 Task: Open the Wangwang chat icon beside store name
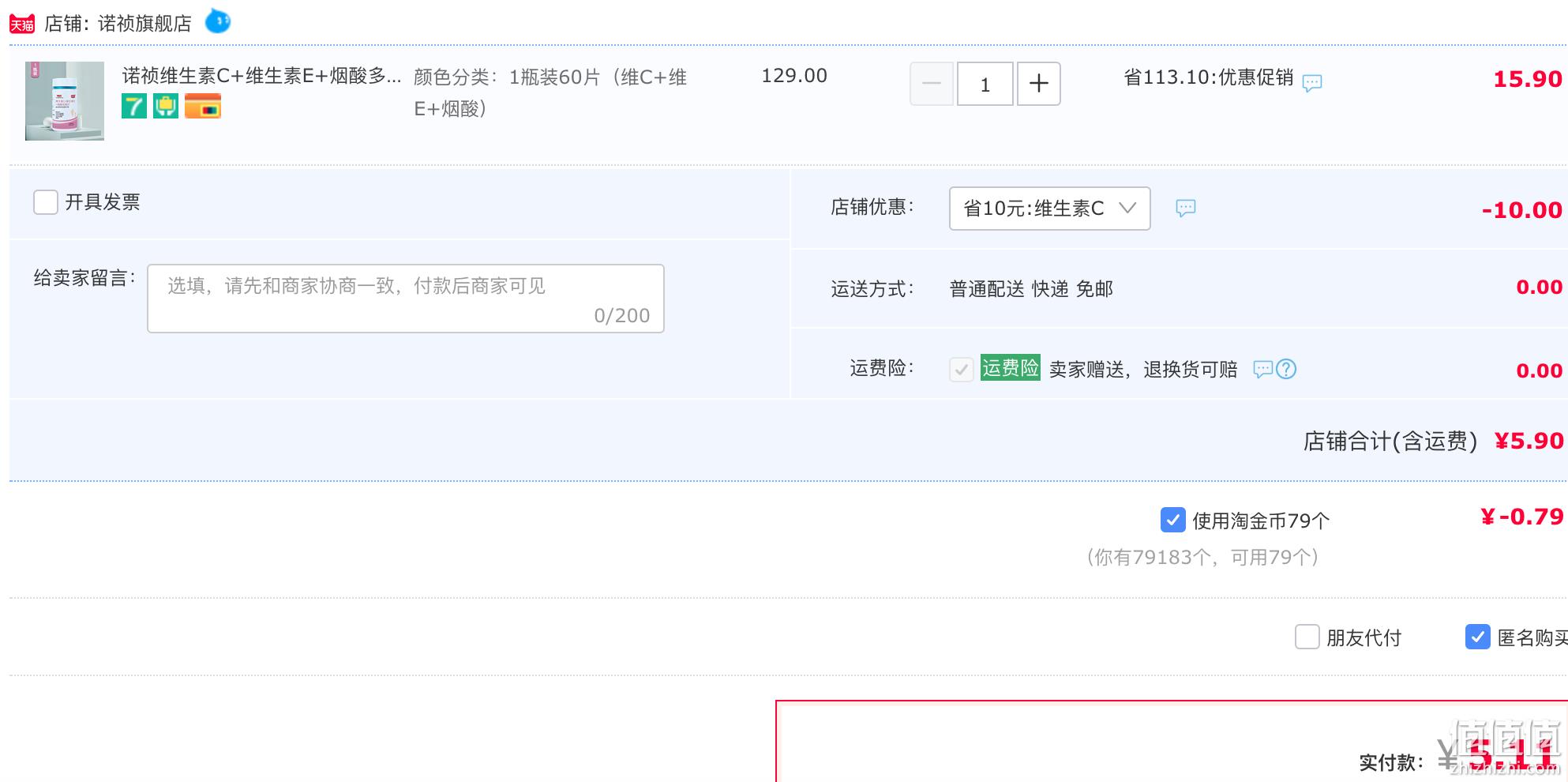tap(218, 21)
